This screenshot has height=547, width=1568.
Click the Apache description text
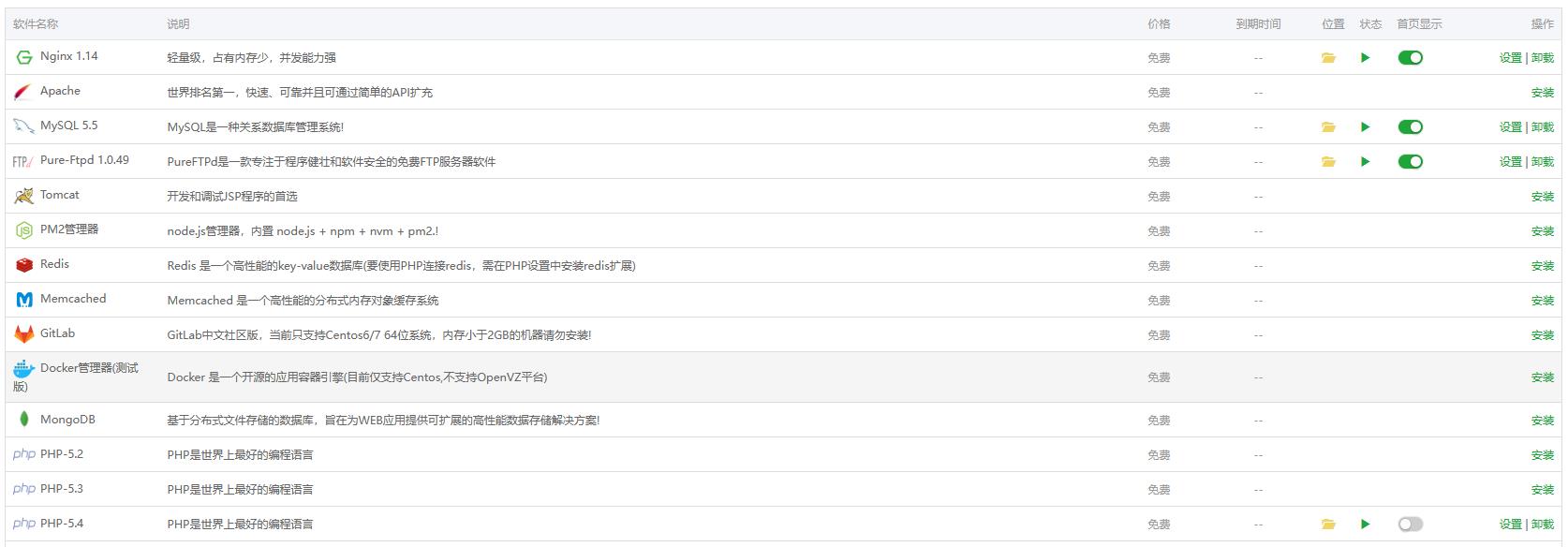[x=300, y=93]
